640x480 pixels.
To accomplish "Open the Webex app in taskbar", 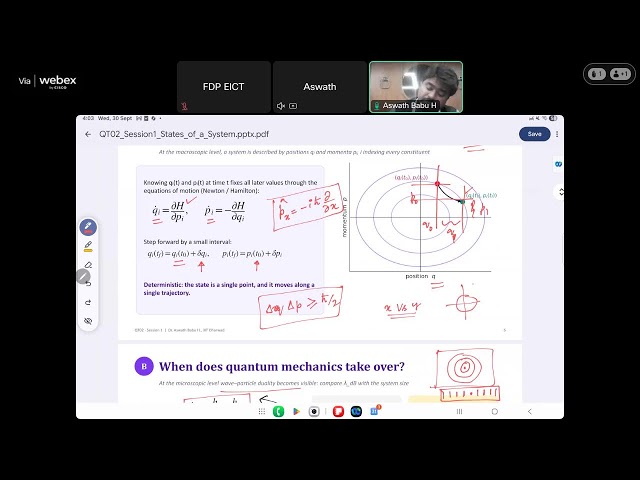I will coord(356,411).
